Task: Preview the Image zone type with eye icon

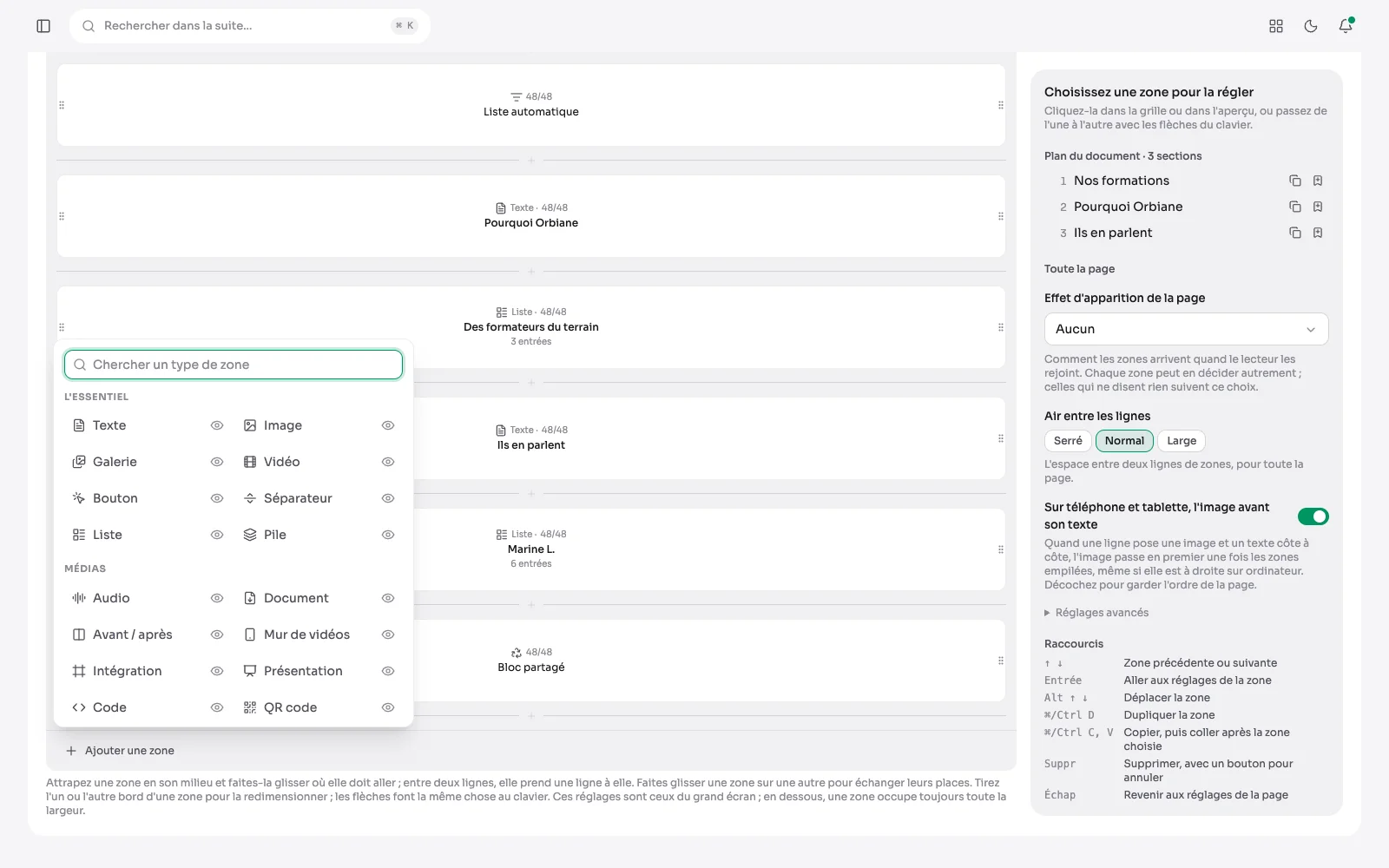Action: click(x=388, y=425)
